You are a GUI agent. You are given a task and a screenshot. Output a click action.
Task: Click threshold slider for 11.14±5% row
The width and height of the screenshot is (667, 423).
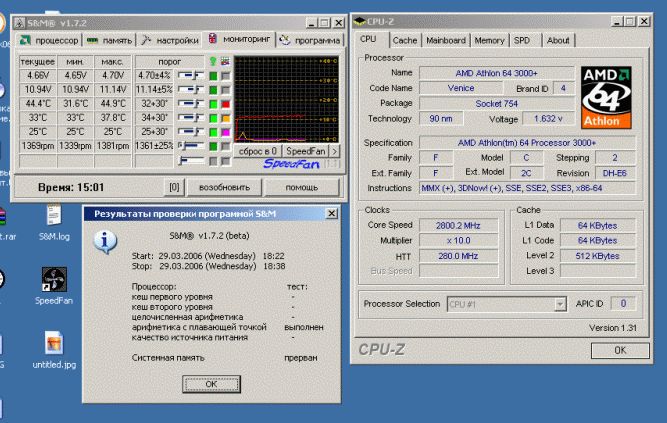[x=191, y=90]
